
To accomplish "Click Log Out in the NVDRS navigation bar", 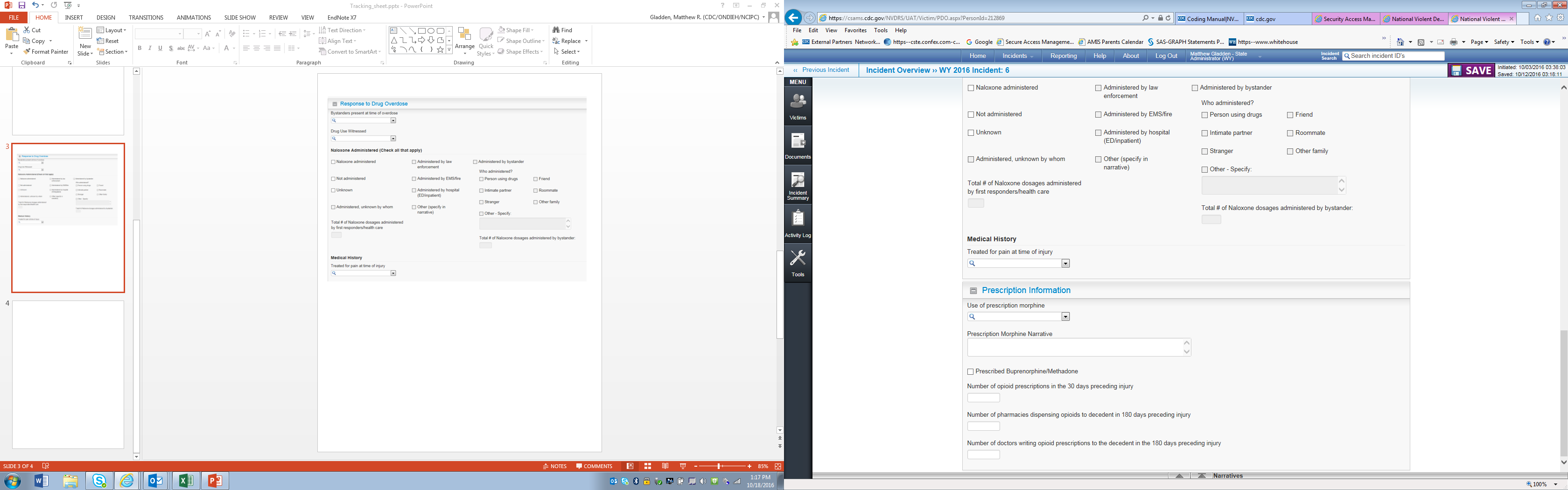I will [x=1166, y=56].
